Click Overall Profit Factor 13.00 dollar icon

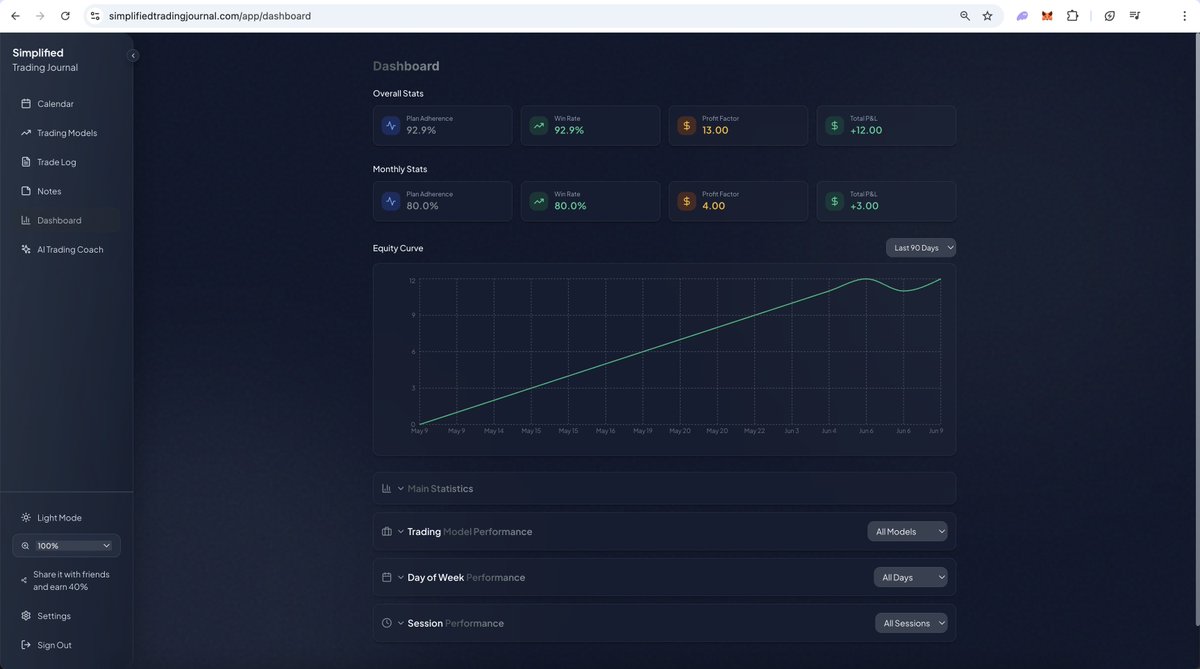click(x=687, y=126)
